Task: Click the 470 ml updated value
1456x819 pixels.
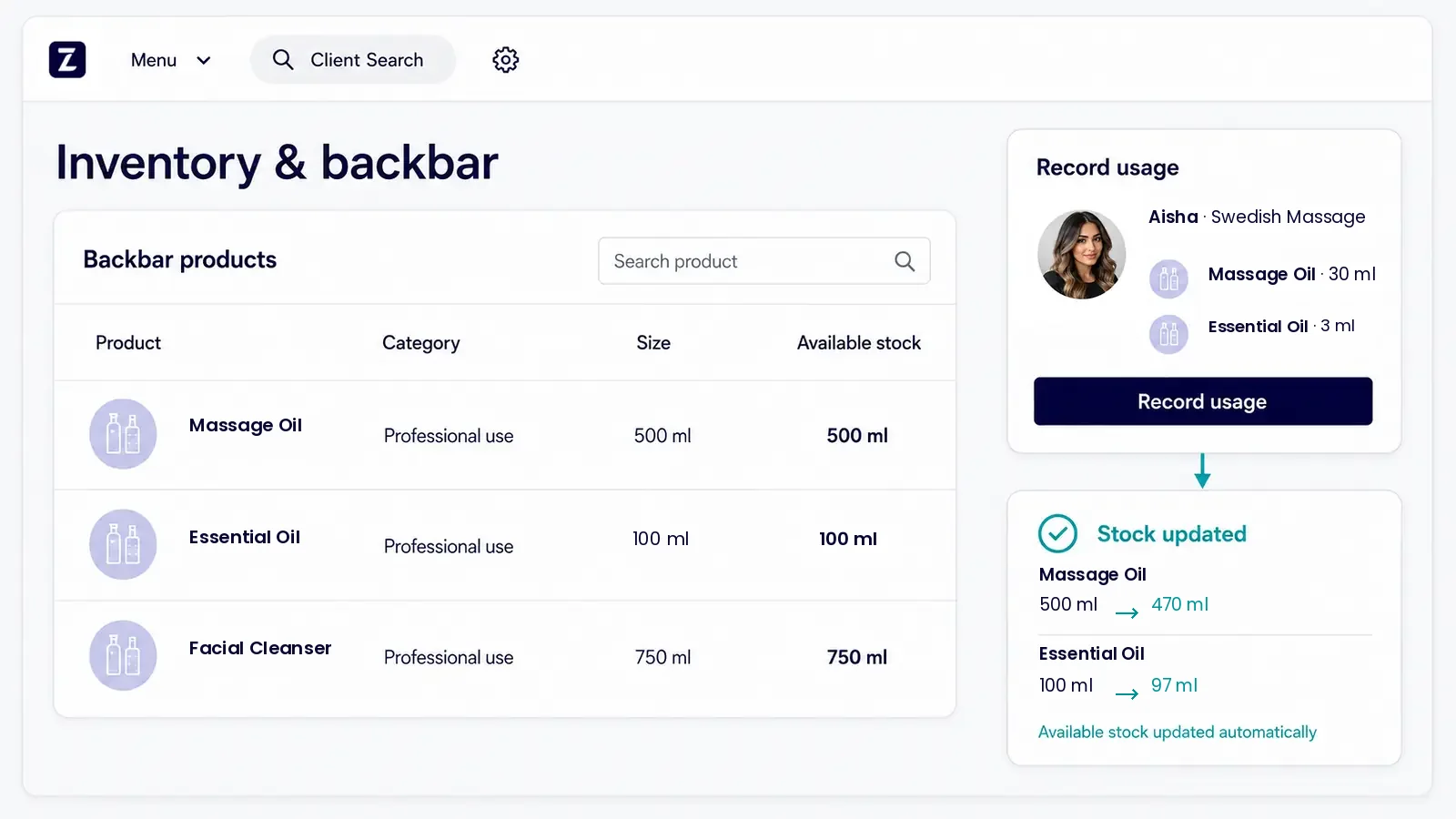Action: click(1180, 604)
